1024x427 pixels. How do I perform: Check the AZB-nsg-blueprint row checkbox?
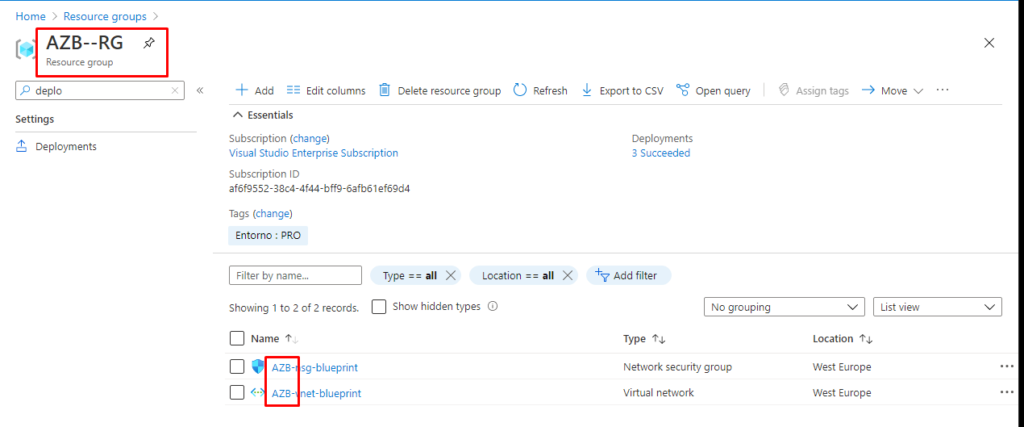237,367
